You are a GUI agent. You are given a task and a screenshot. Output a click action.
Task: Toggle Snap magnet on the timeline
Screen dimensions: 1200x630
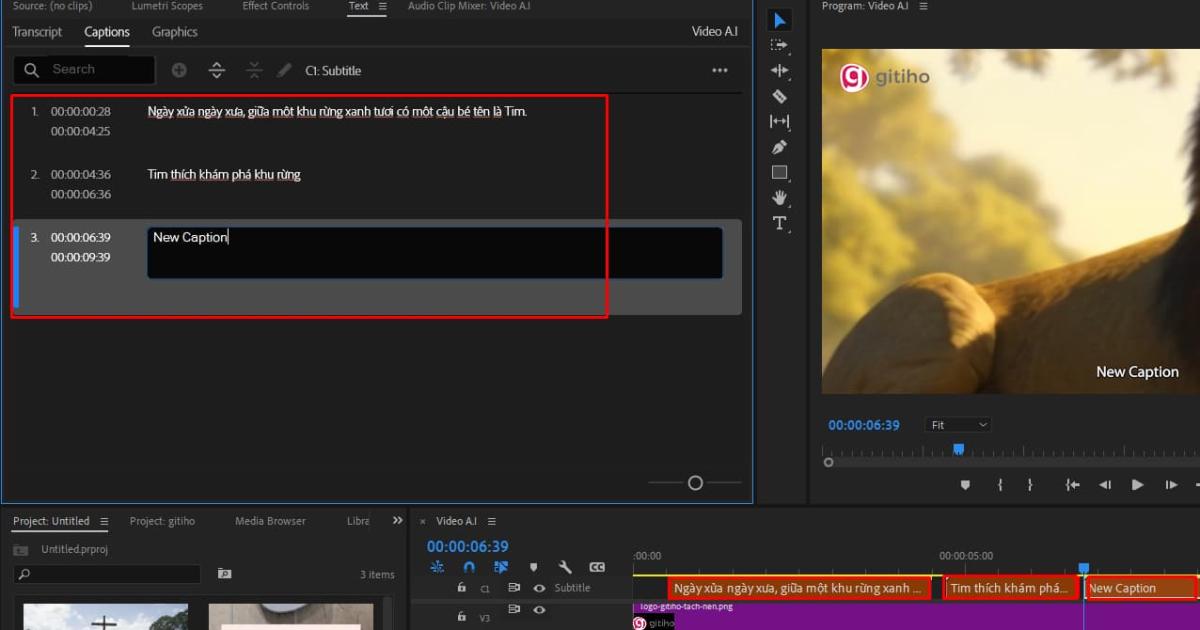pyautogui.click(x=468, y=567)
